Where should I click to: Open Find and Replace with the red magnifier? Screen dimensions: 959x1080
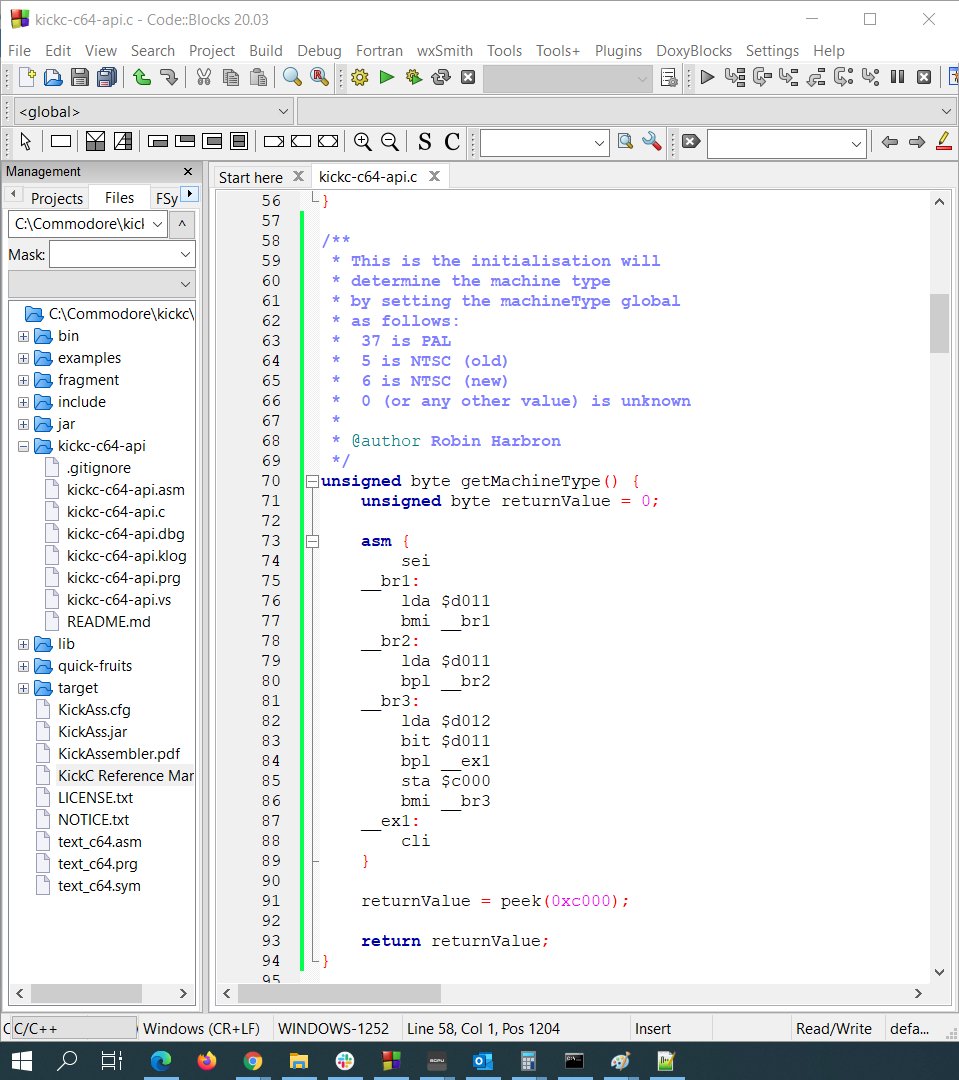[318, 77]
